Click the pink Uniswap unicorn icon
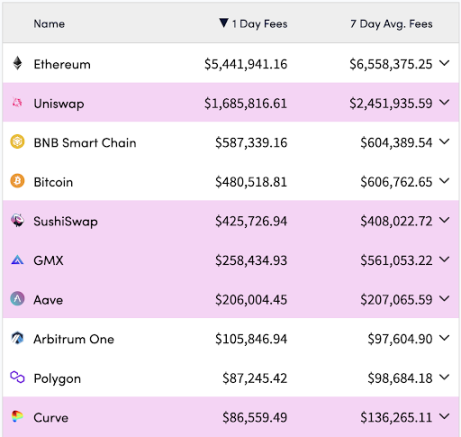Viewport: 461px width, 437px height. tap(17, 103)
